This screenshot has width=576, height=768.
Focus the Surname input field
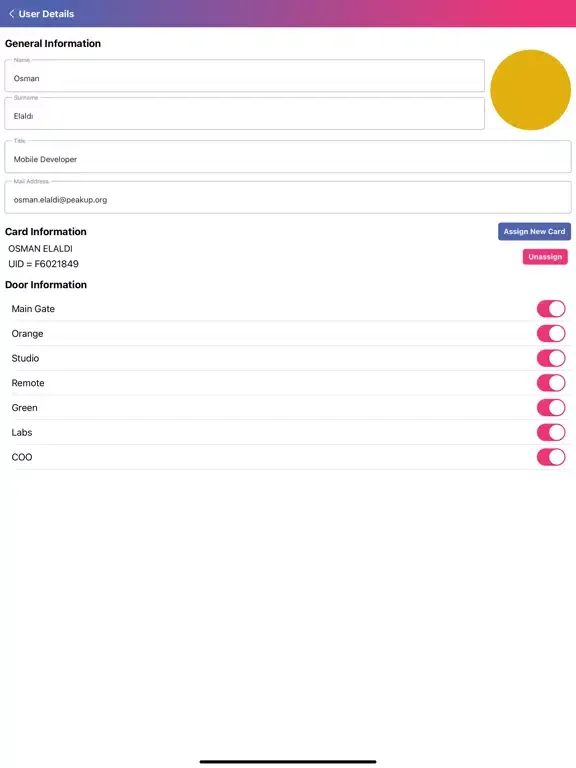coord(244,114)
